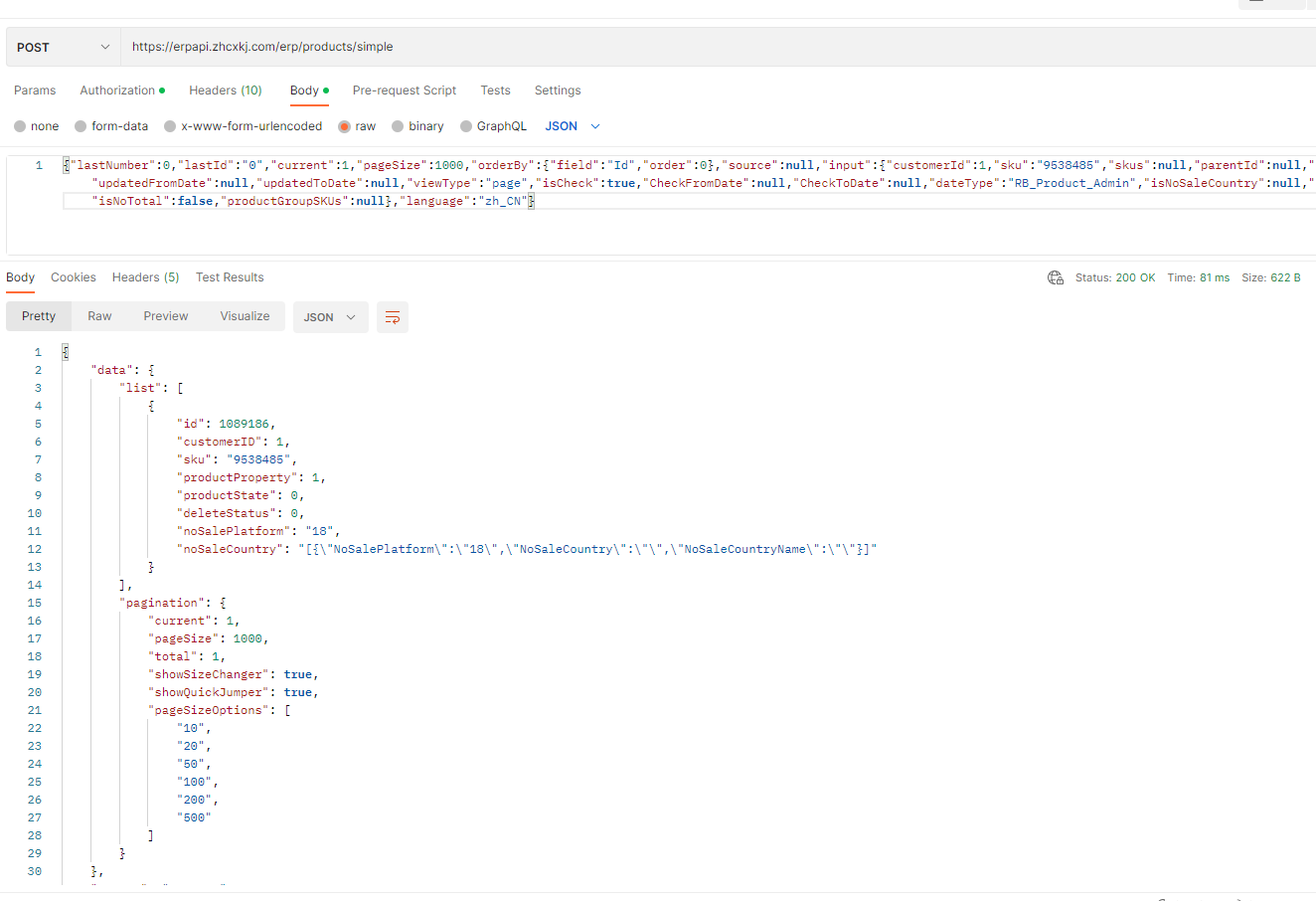
Task: Click the "noSaleCountry" response line
Action: click(x=527, y=549)
